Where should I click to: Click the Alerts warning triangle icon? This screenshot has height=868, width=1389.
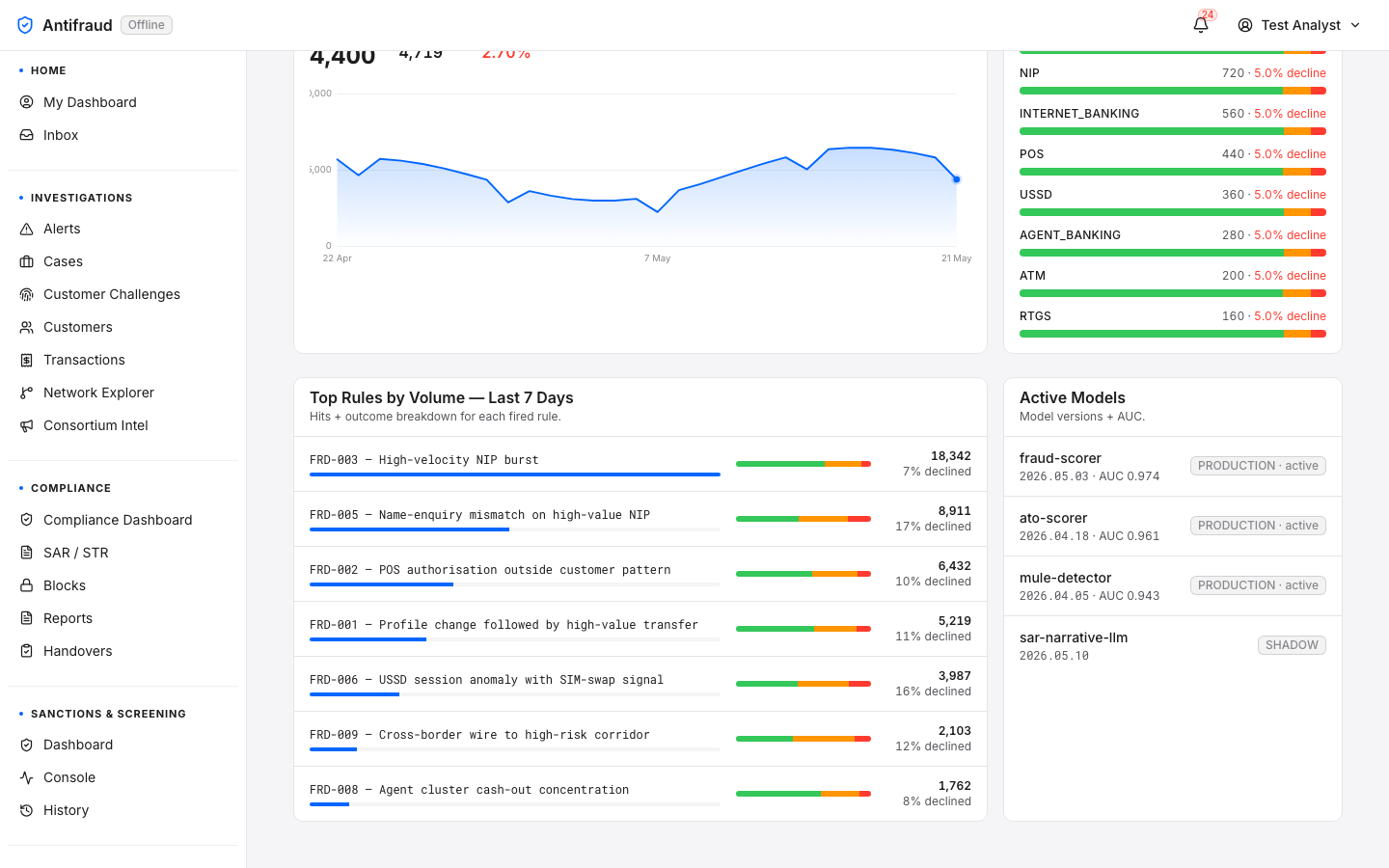[x=27, y=229]
